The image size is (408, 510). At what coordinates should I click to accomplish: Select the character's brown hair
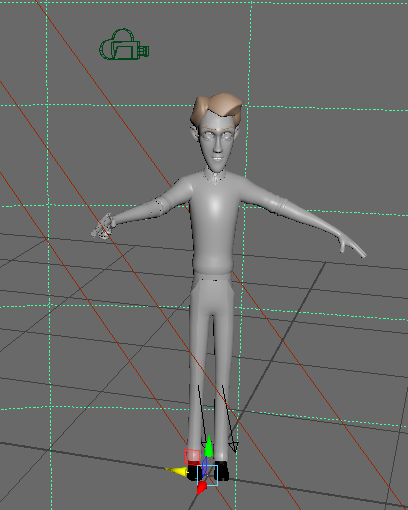[x=217, y=108]
